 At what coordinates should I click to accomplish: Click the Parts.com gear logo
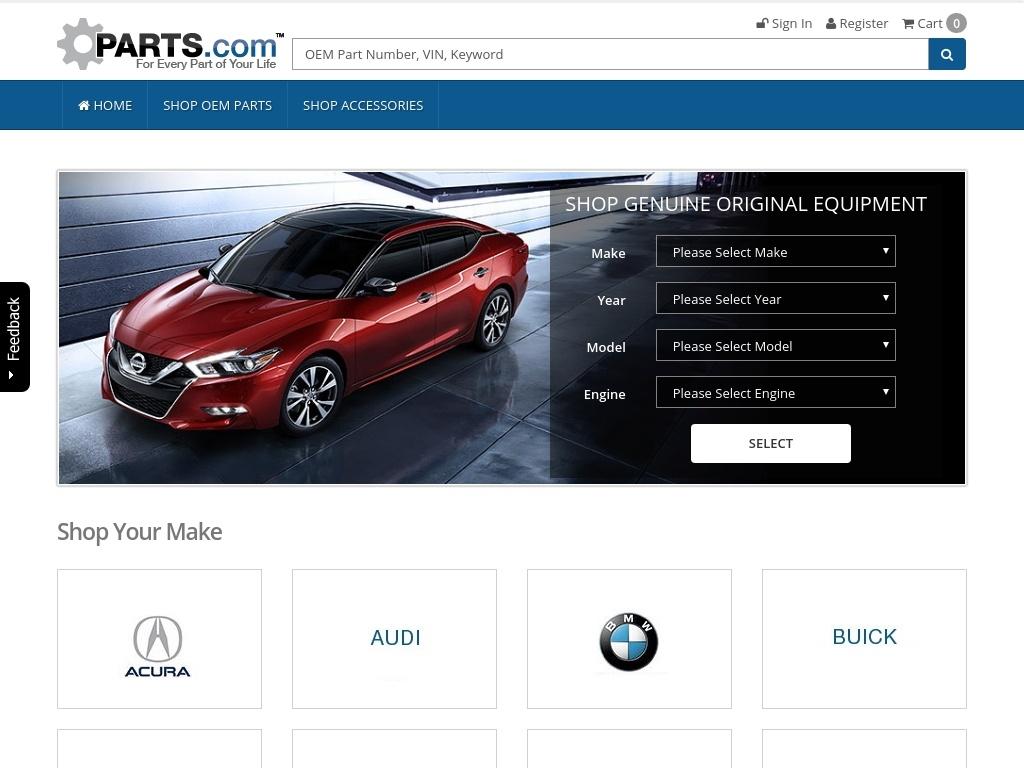pos(170,45)
